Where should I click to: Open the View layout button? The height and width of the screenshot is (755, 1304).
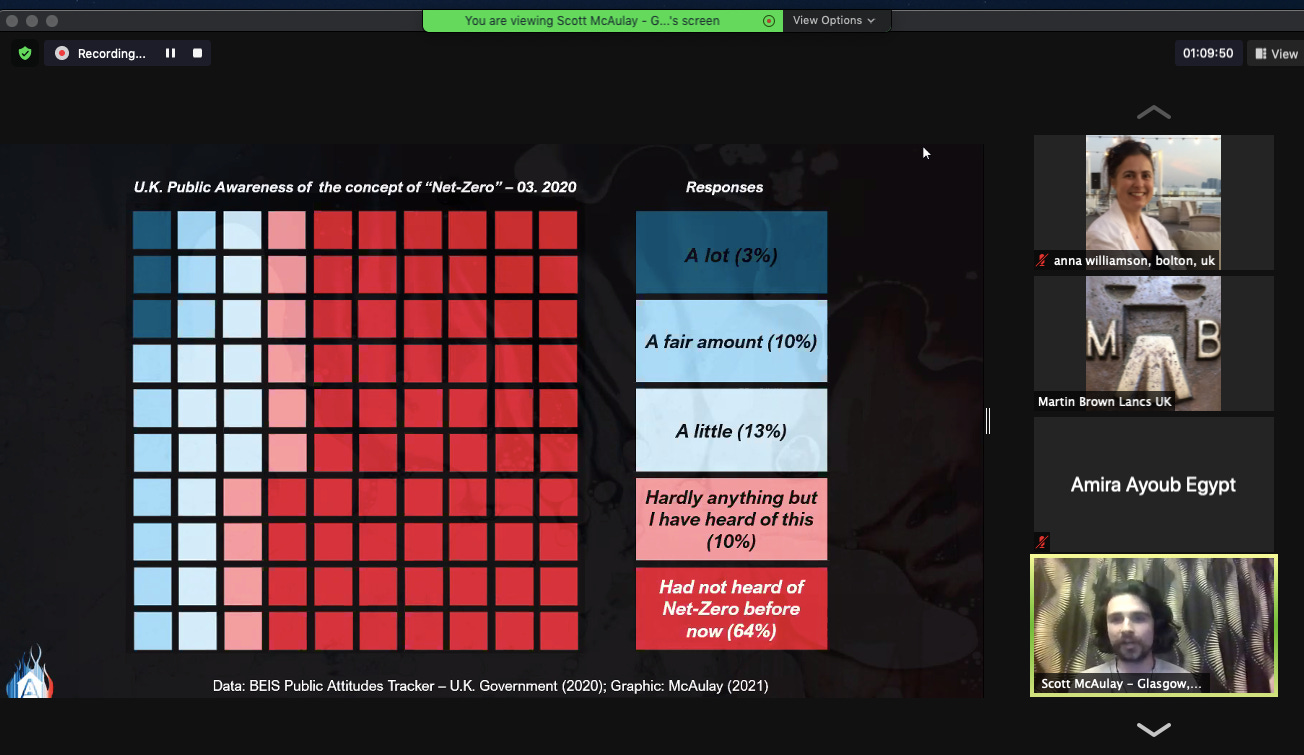coord(1276,54)
